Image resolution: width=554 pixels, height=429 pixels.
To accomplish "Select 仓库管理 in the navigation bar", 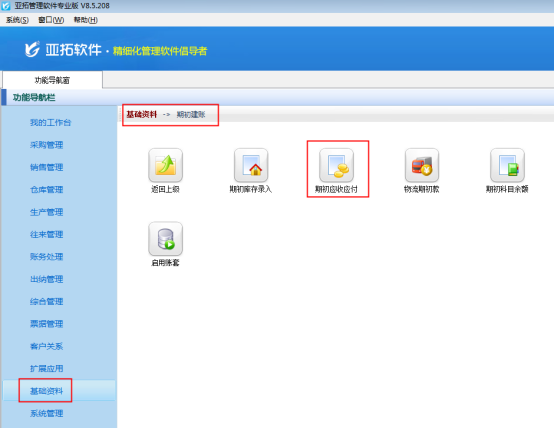I will [x=47, y=190].
